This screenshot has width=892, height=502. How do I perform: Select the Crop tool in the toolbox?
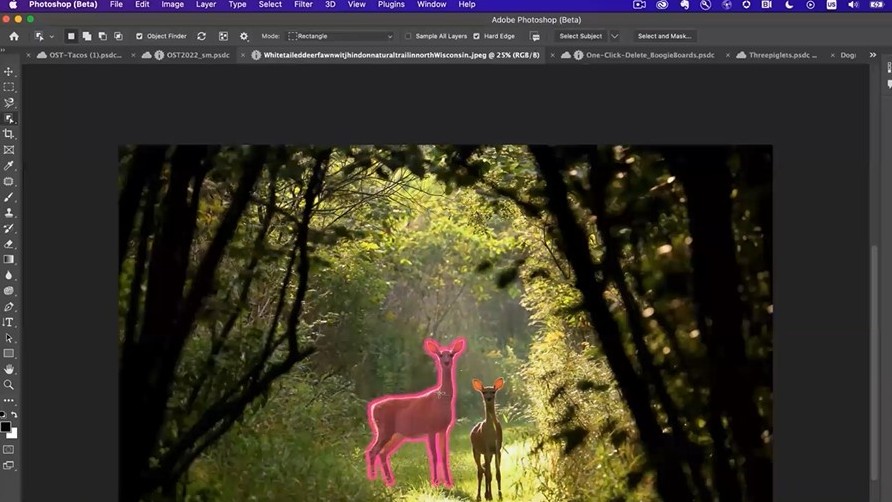pos(9,134)
